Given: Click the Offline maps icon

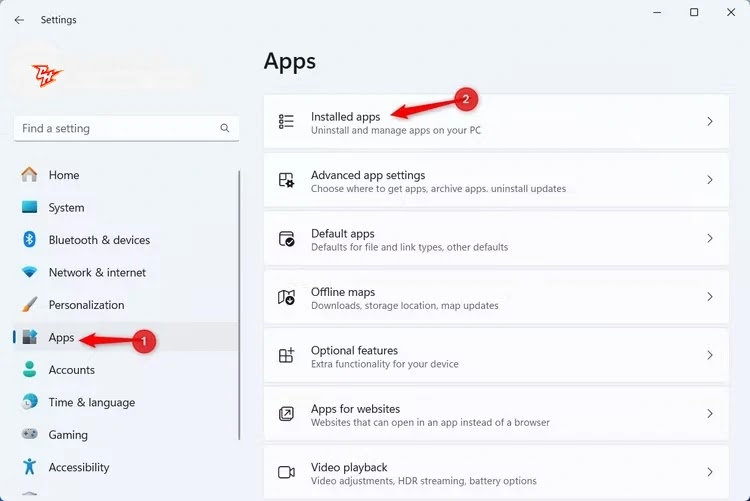Looking at the screenshot, I should (x=286, y=297).
